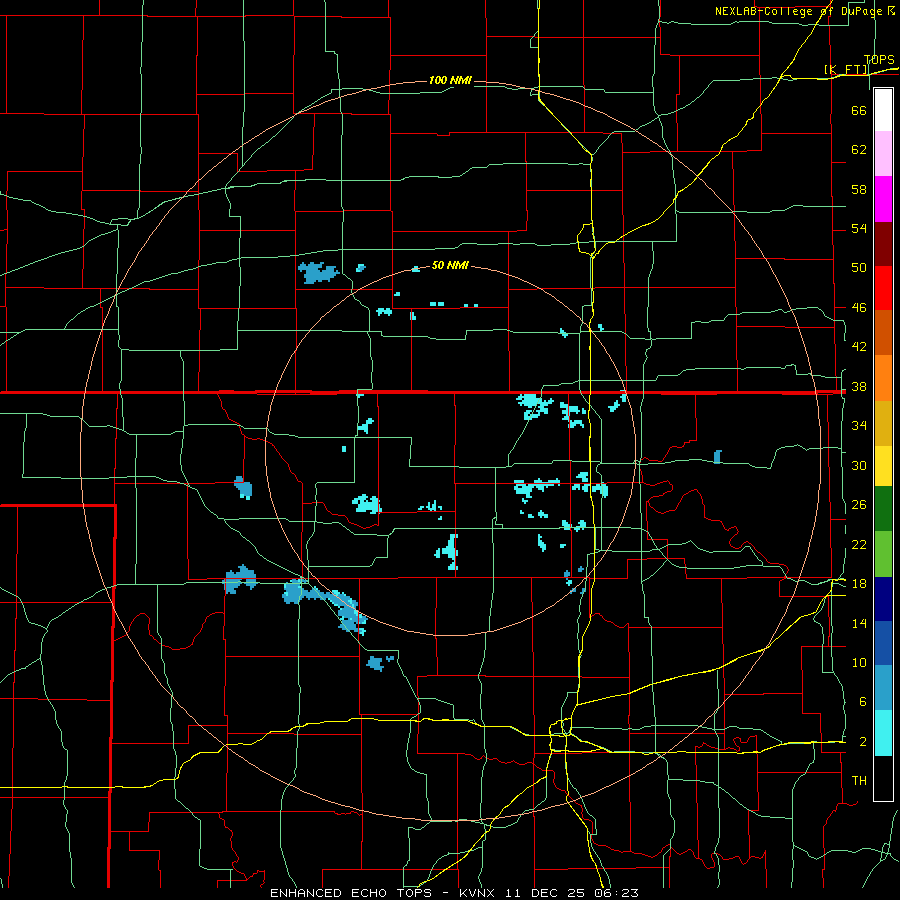Click the 2 legend value

[x=862, y=742]
